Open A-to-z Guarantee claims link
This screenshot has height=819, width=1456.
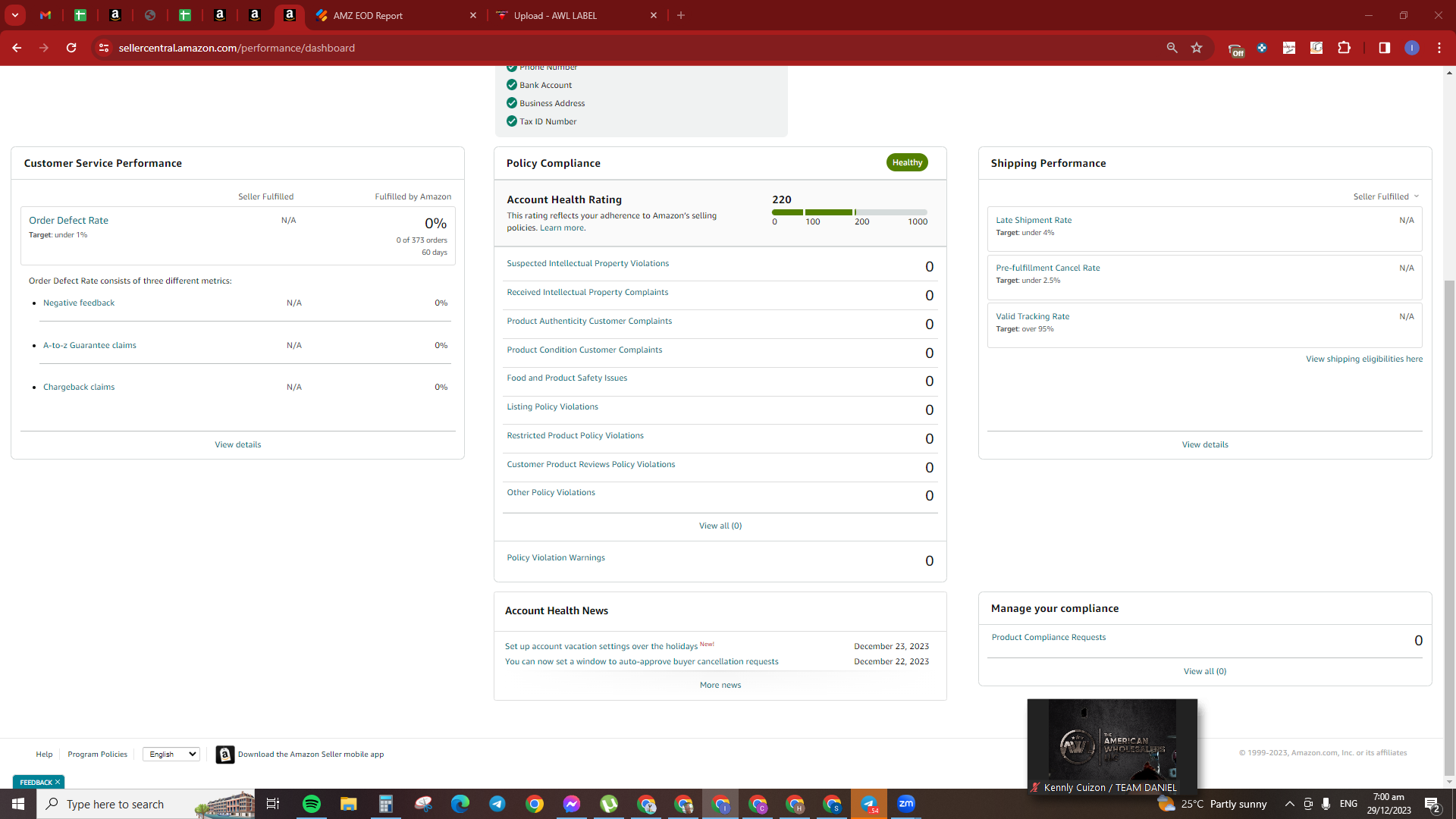point(89,345)
